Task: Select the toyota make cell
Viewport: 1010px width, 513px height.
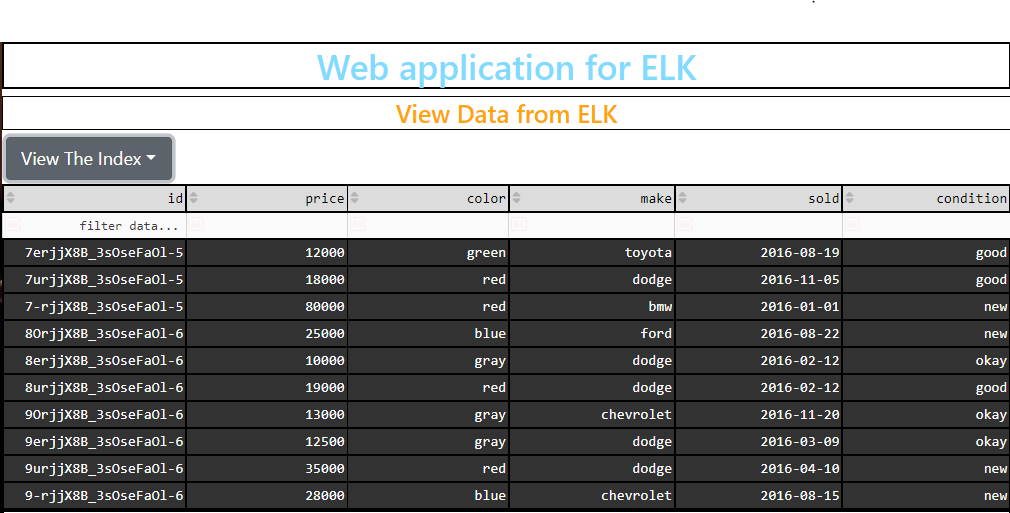Action: point(592,253)
